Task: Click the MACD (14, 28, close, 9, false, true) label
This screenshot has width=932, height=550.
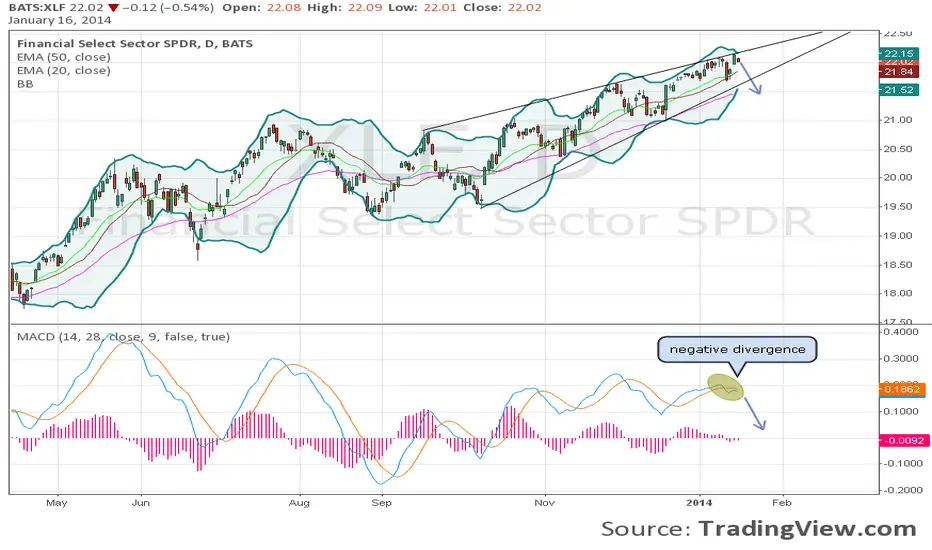Action: [x=123, y=337]
